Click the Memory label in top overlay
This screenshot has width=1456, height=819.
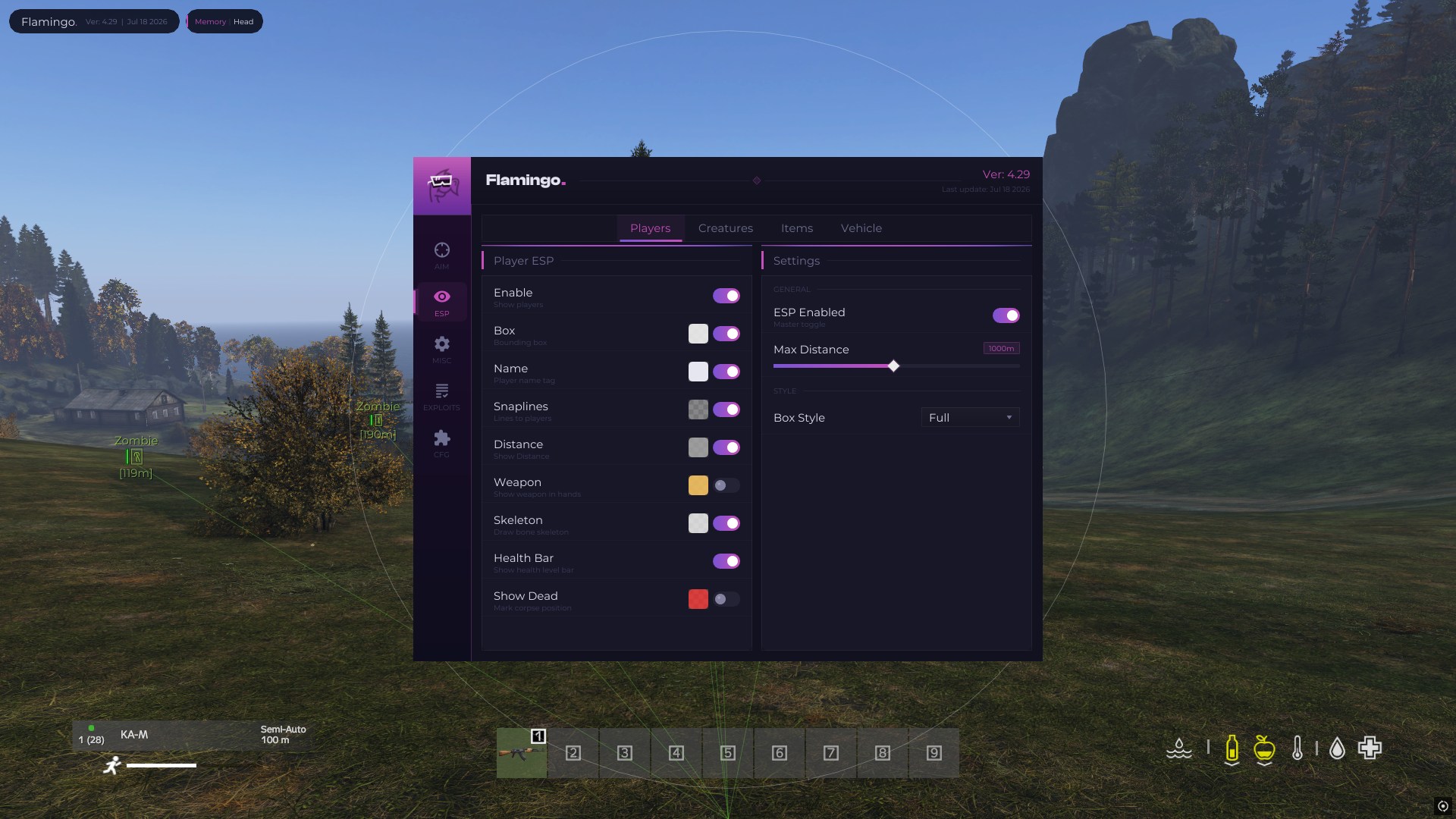[210, 22]
